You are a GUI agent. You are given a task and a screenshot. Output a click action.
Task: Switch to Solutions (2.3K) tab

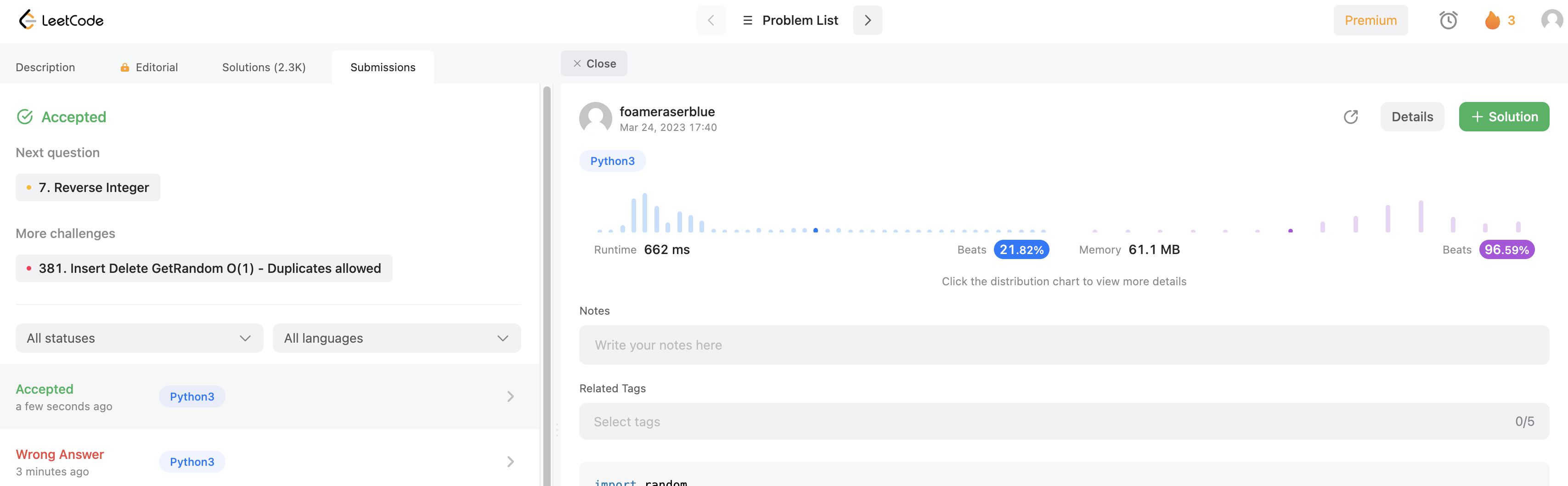pyautogui.click(x=264, y=67)
